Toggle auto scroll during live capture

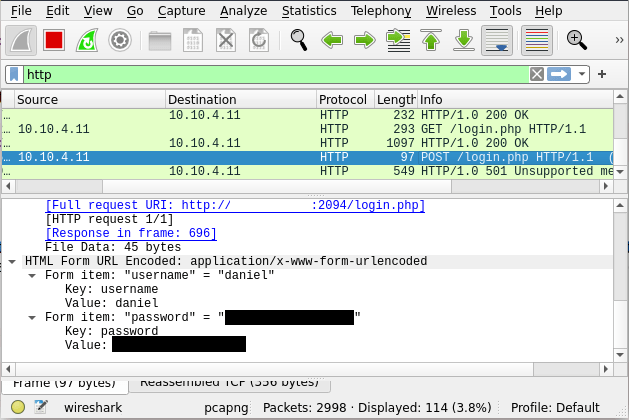497,40
